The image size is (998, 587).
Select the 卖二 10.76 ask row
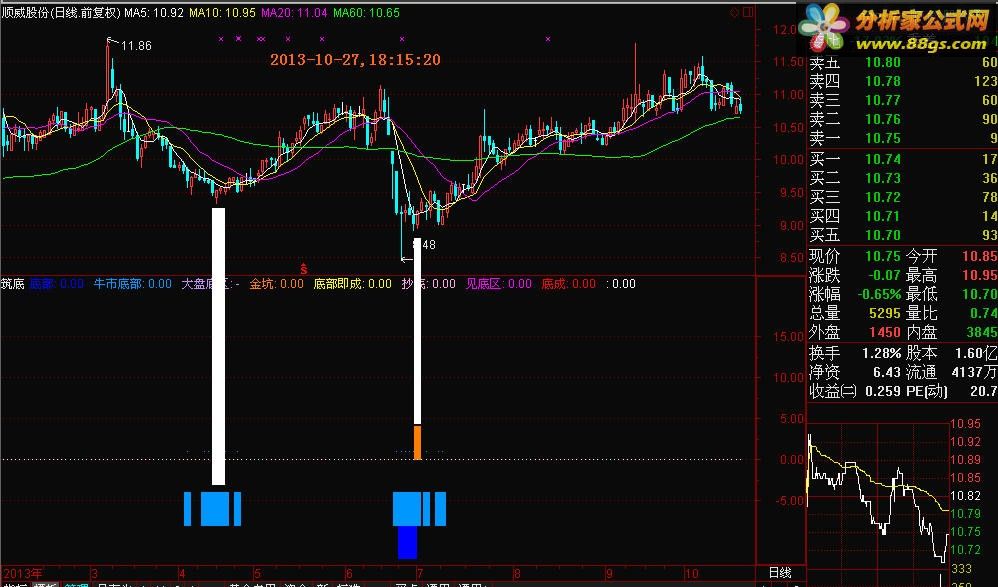903,120
